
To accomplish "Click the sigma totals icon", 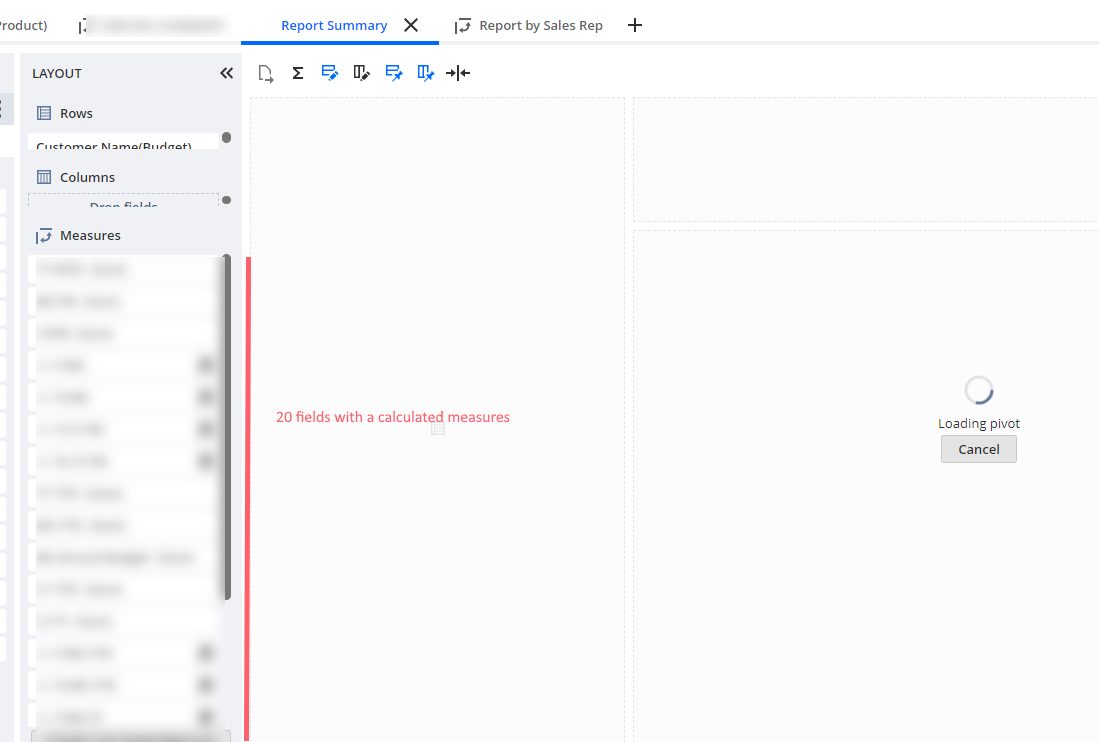I will pos(298,73).
